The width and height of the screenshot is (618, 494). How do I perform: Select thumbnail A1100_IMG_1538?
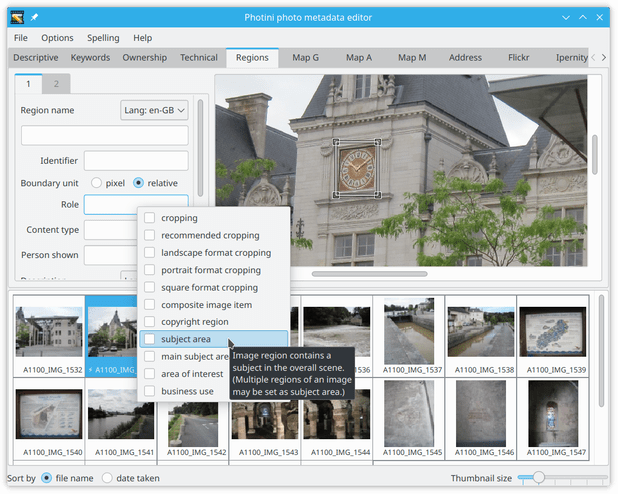[481, 336]
